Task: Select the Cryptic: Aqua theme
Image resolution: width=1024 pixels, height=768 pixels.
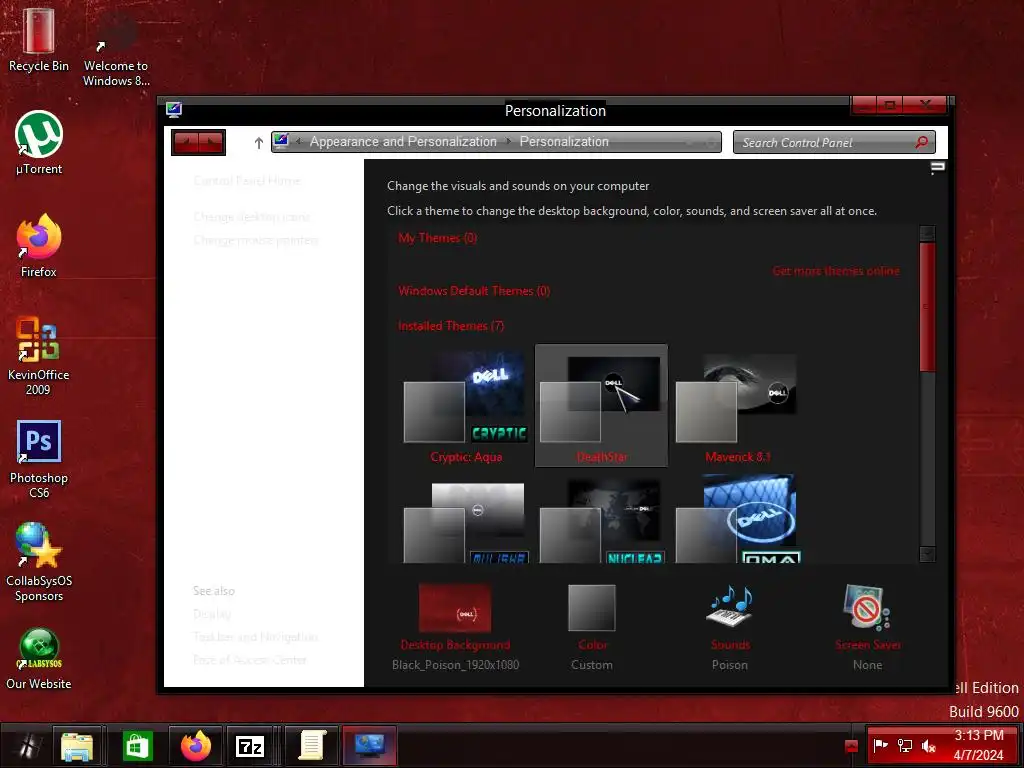Action: [465, 408]
